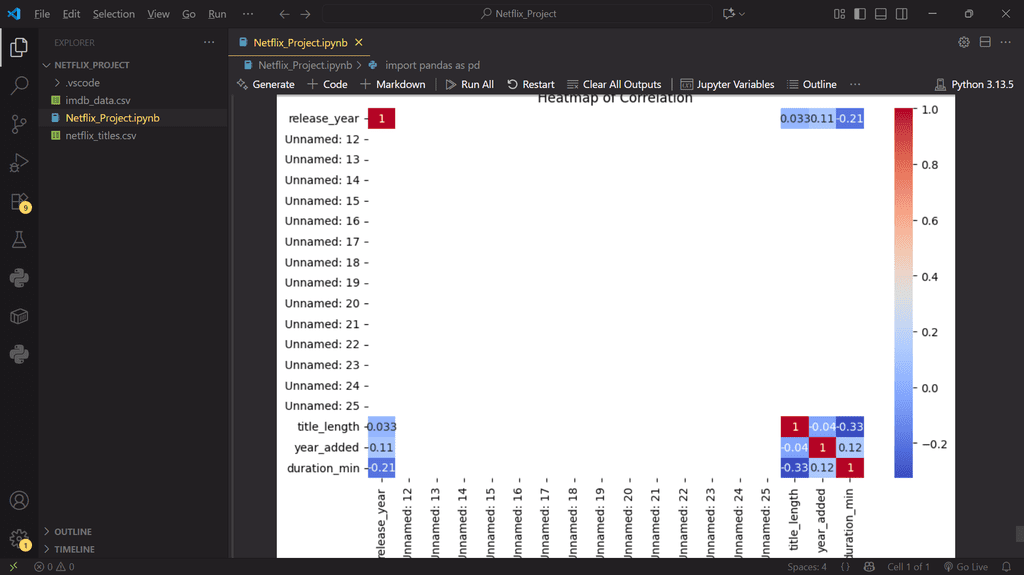Toggle the bottom panel visibility
1024x575 pixels.
tap(881, 14)
